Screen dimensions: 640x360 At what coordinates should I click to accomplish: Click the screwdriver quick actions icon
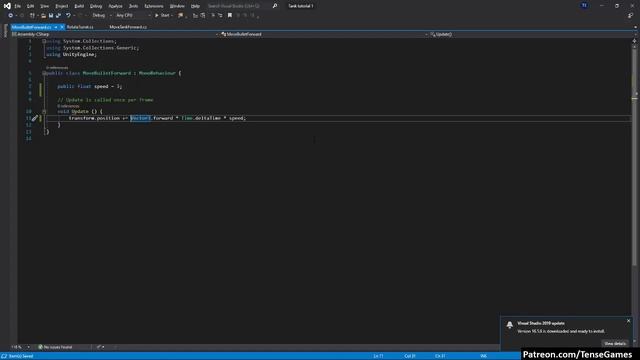[x=35, y=118]
